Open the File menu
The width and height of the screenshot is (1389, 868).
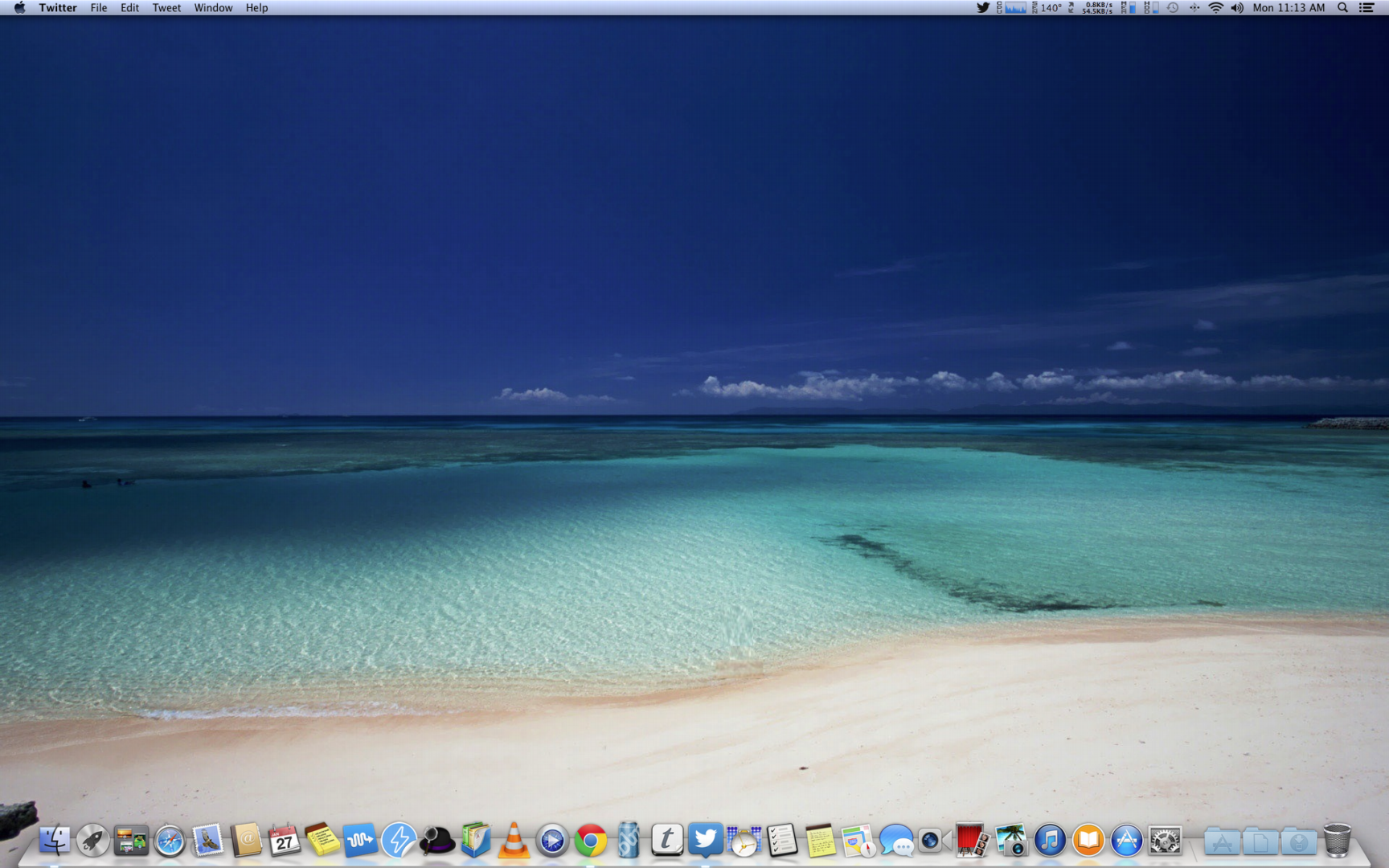[x=99, y=8]
